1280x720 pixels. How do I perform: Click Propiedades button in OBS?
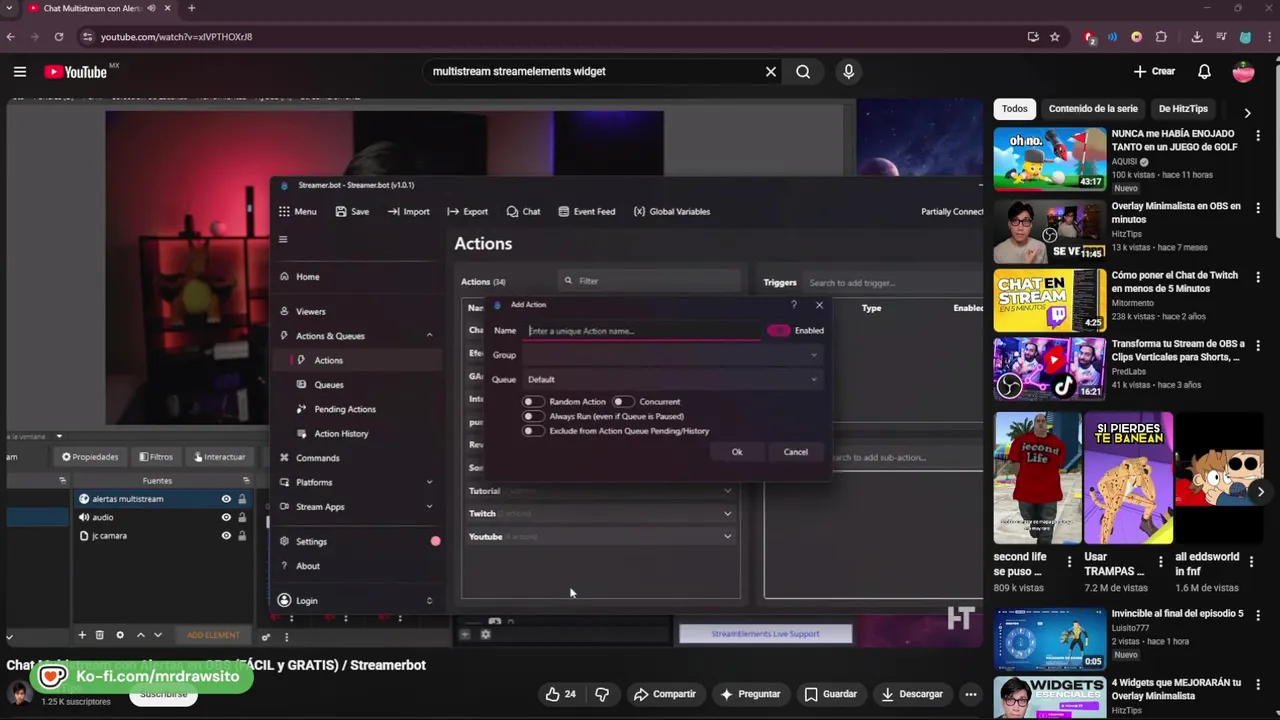pyautogui.click(x=90, y=457)
